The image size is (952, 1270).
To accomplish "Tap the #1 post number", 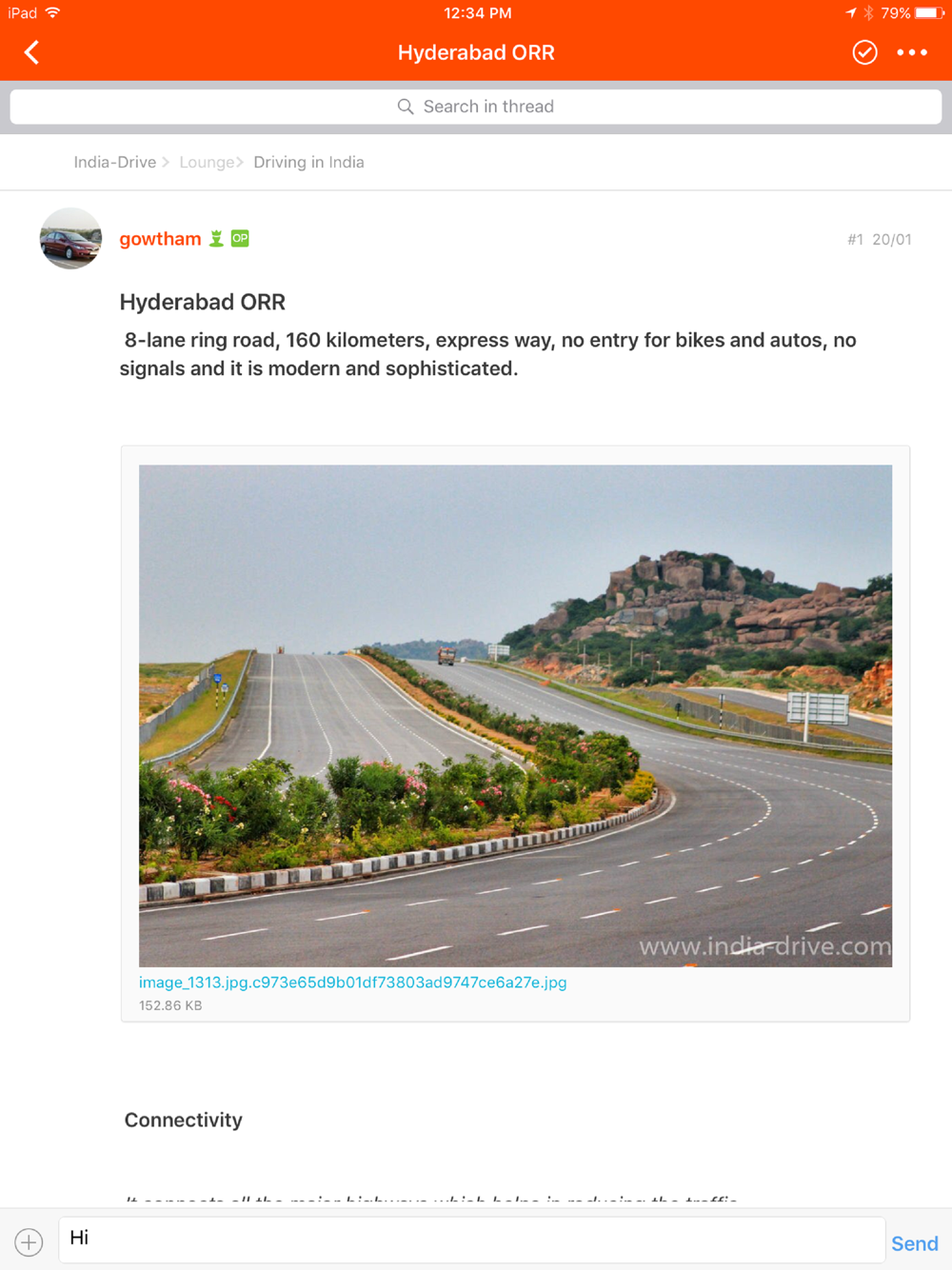I will point(855,240).
